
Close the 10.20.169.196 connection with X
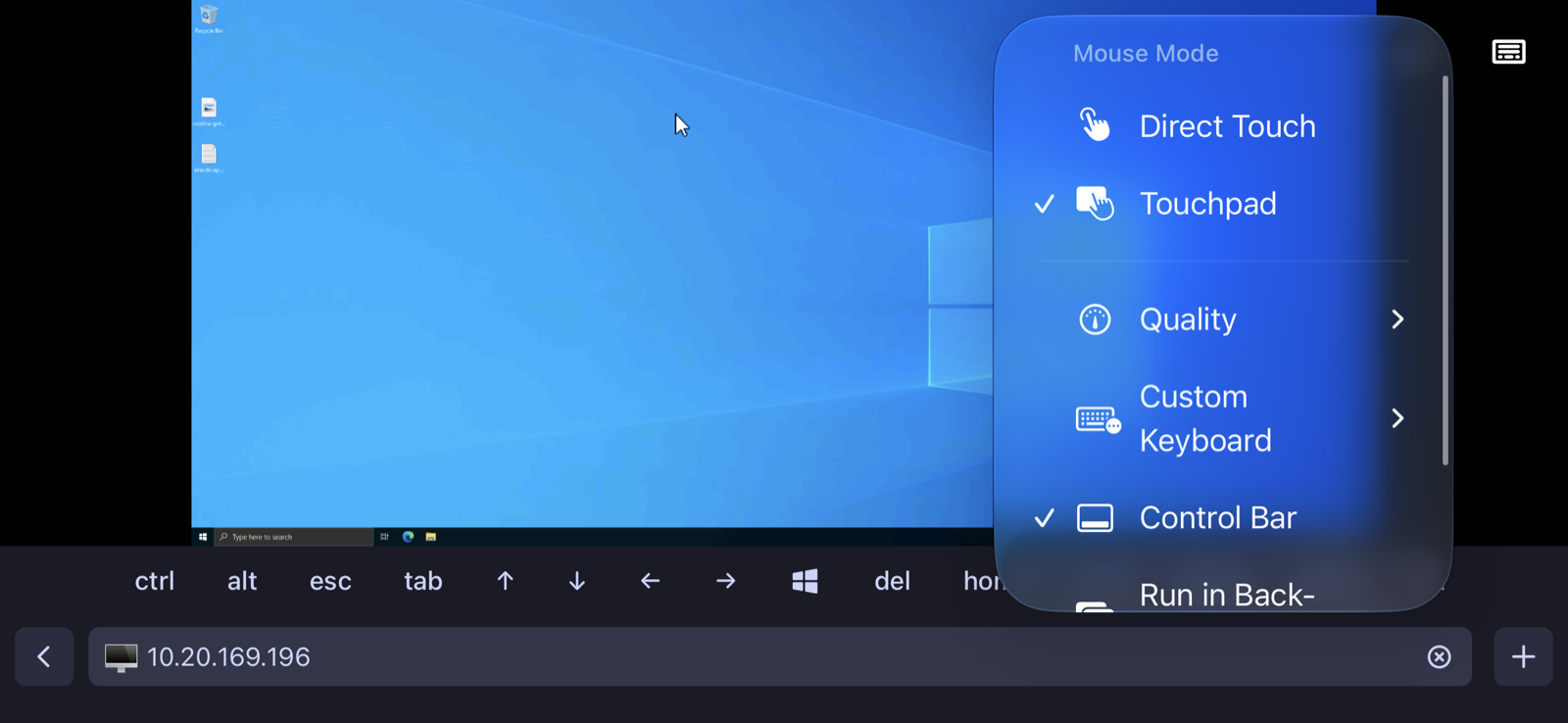tap(1439, 656)
